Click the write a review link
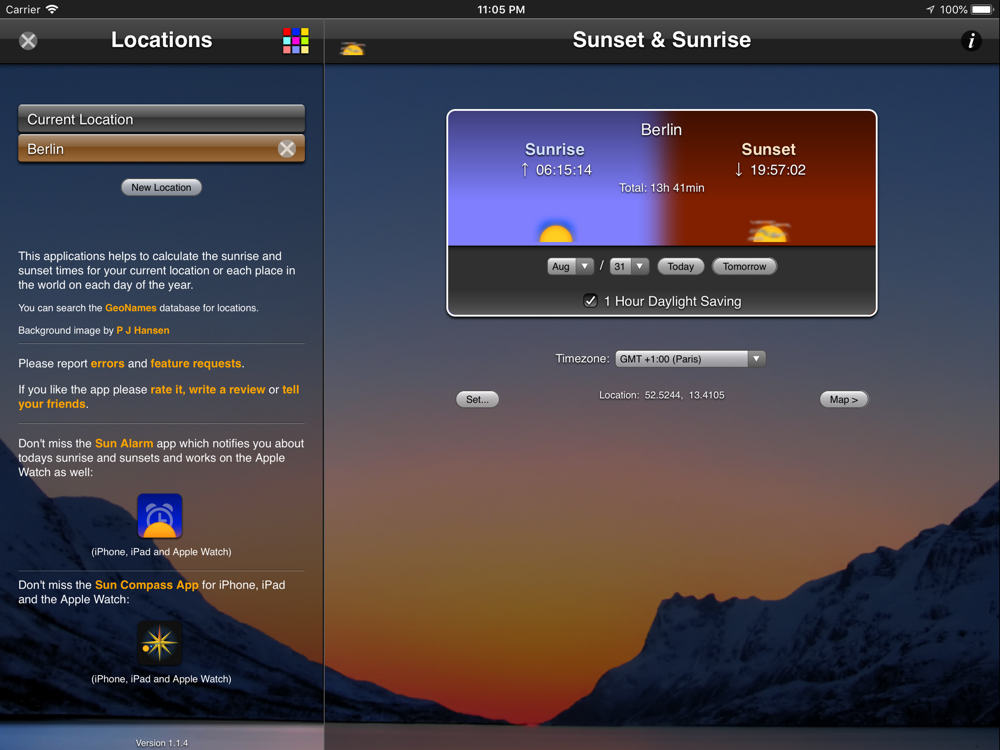This screenshot has height=750, width=1000. point(227,390)
